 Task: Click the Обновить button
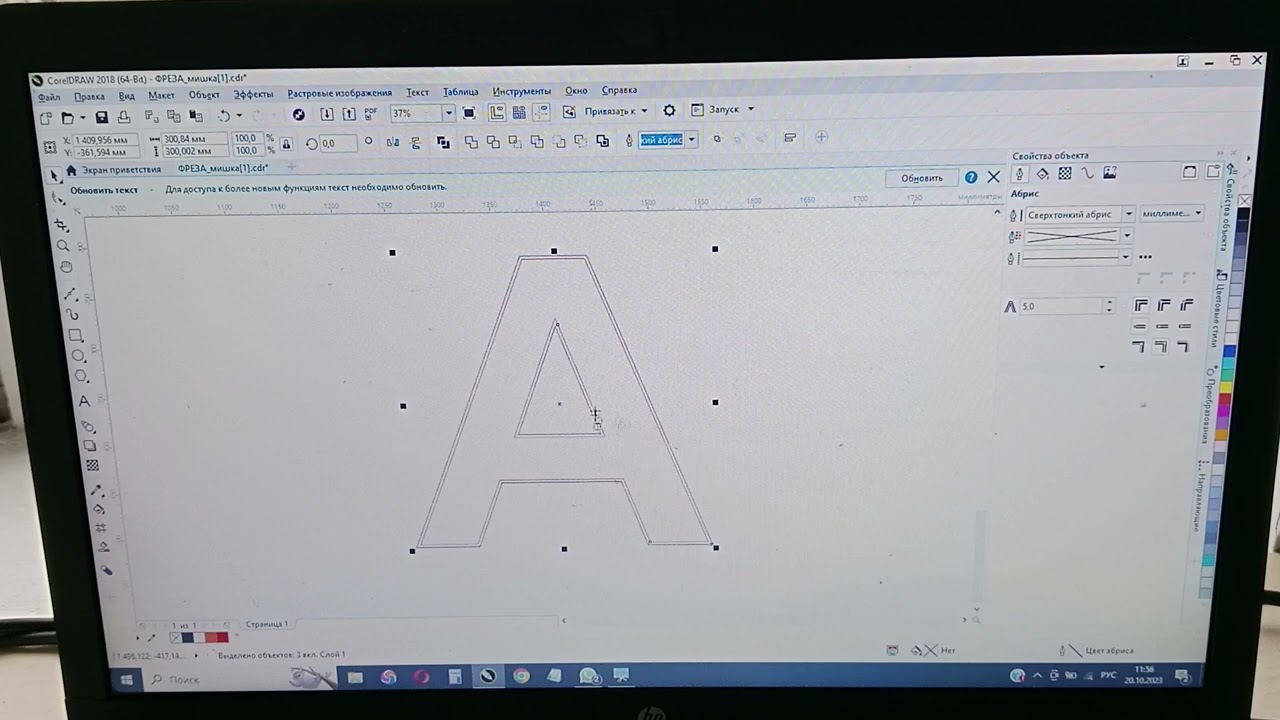pos(921,178)
